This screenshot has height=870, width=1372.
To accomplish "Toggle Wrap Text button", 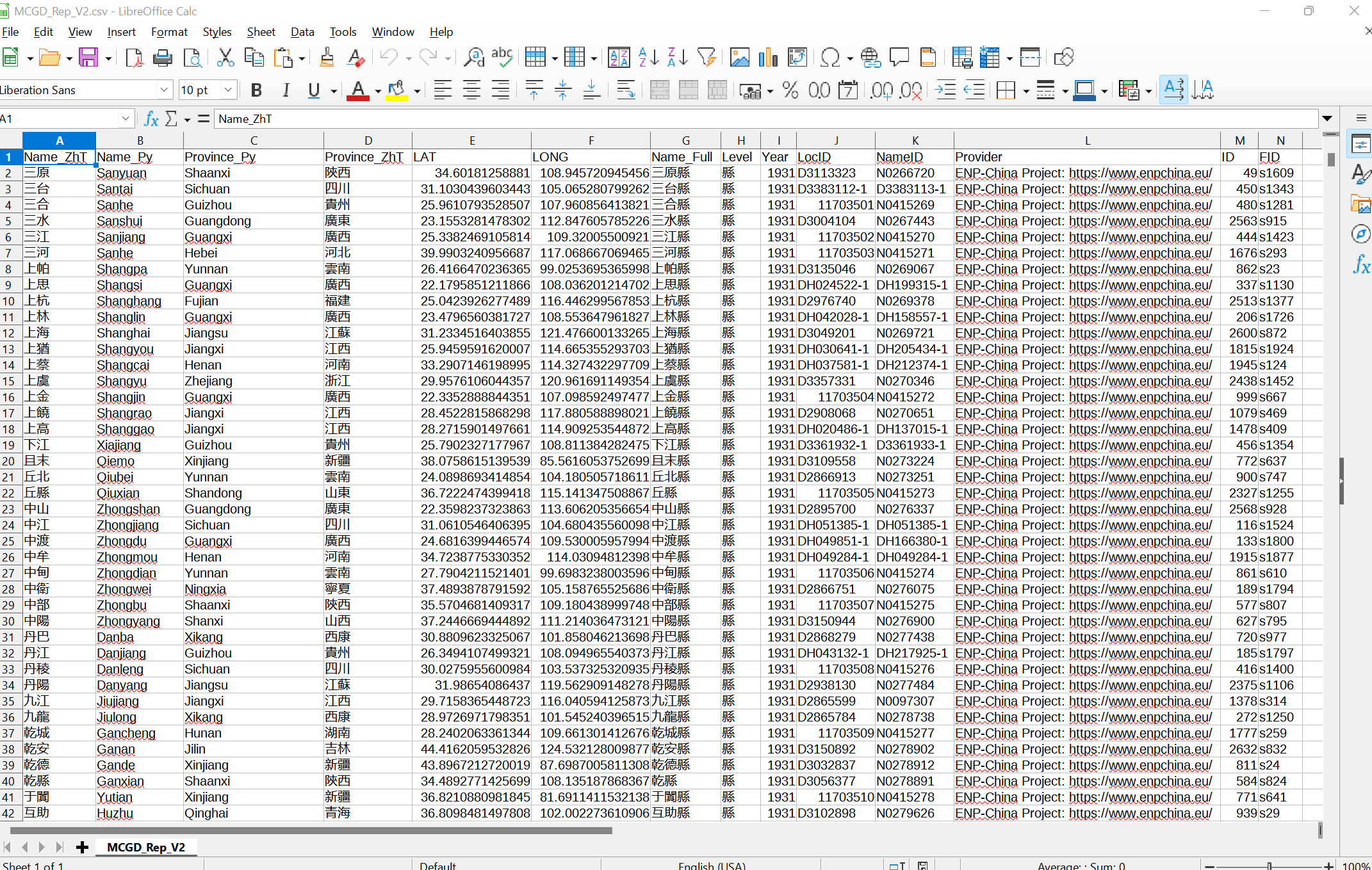I will click(625, 90).
